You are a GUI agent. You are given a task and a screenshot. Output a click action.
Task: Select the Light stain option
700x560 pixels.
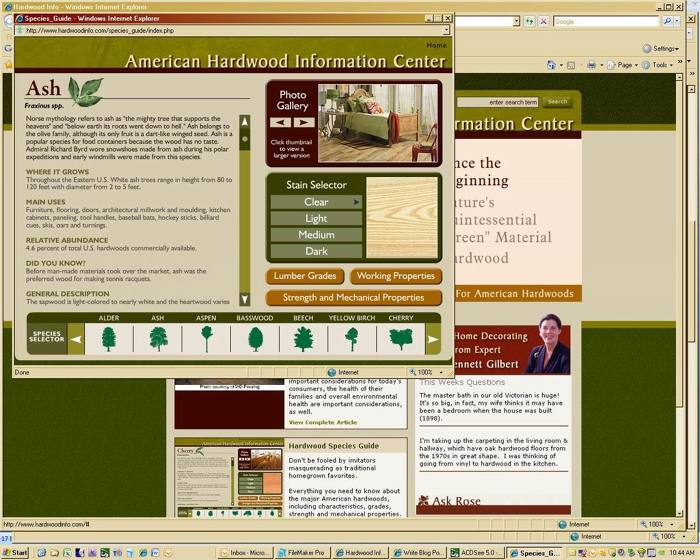click(316, 218)
